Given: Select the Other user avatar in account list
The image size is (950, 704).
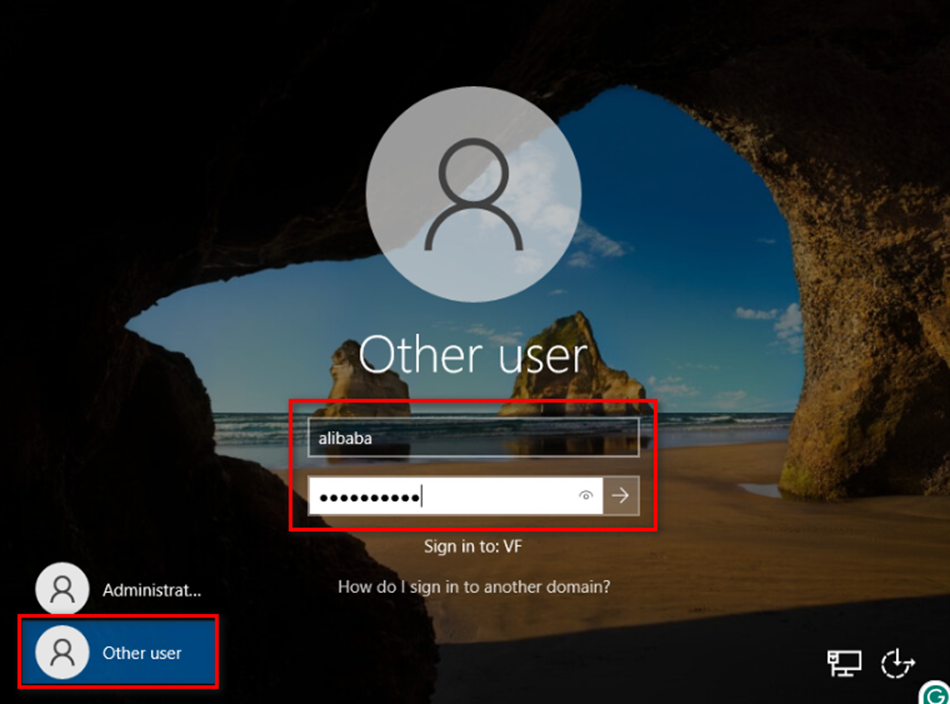Looking at the screenshot, I should click(62, 652).
